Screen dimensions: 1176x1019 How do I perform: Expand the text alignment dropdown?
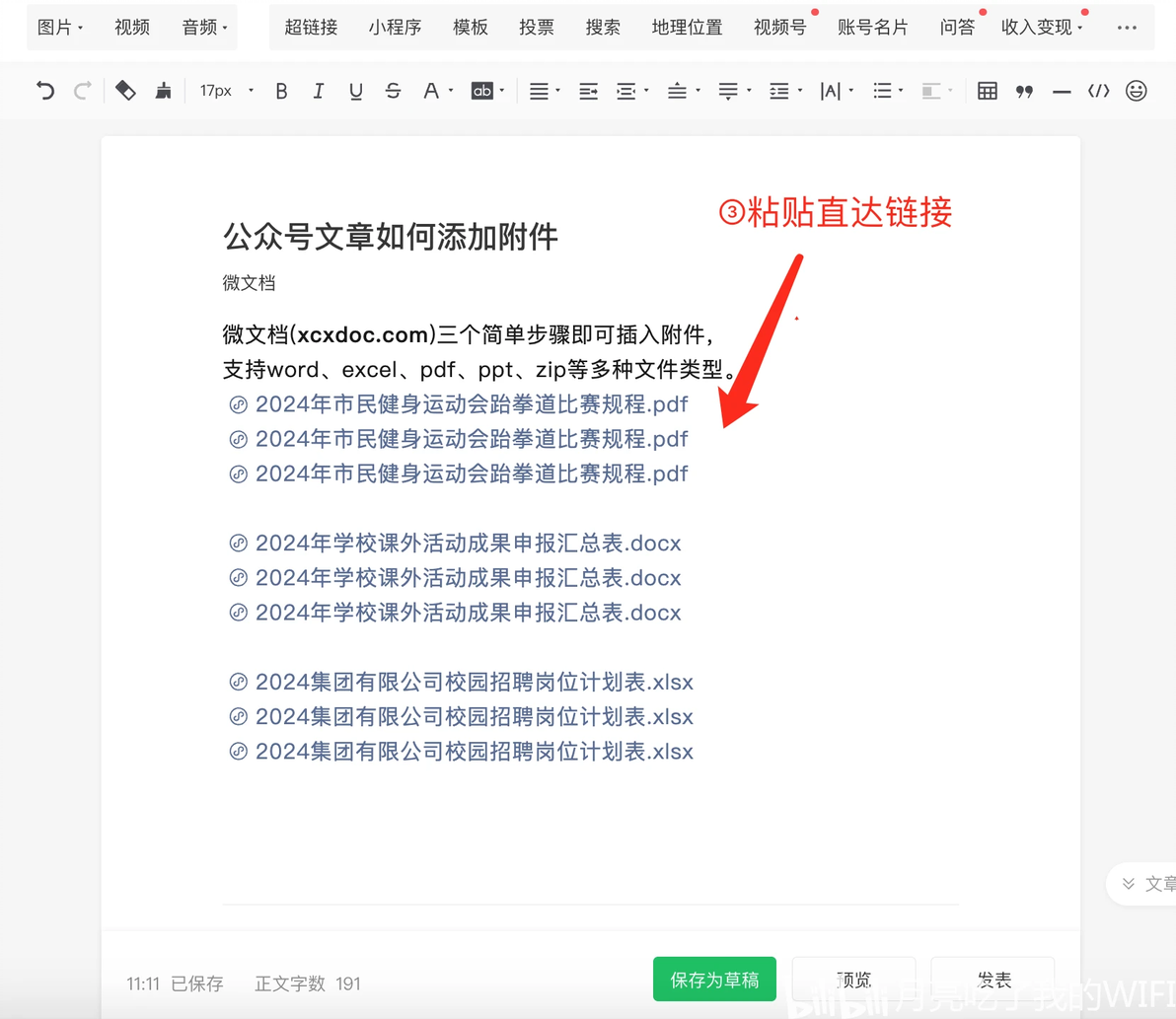pos(545,91)
